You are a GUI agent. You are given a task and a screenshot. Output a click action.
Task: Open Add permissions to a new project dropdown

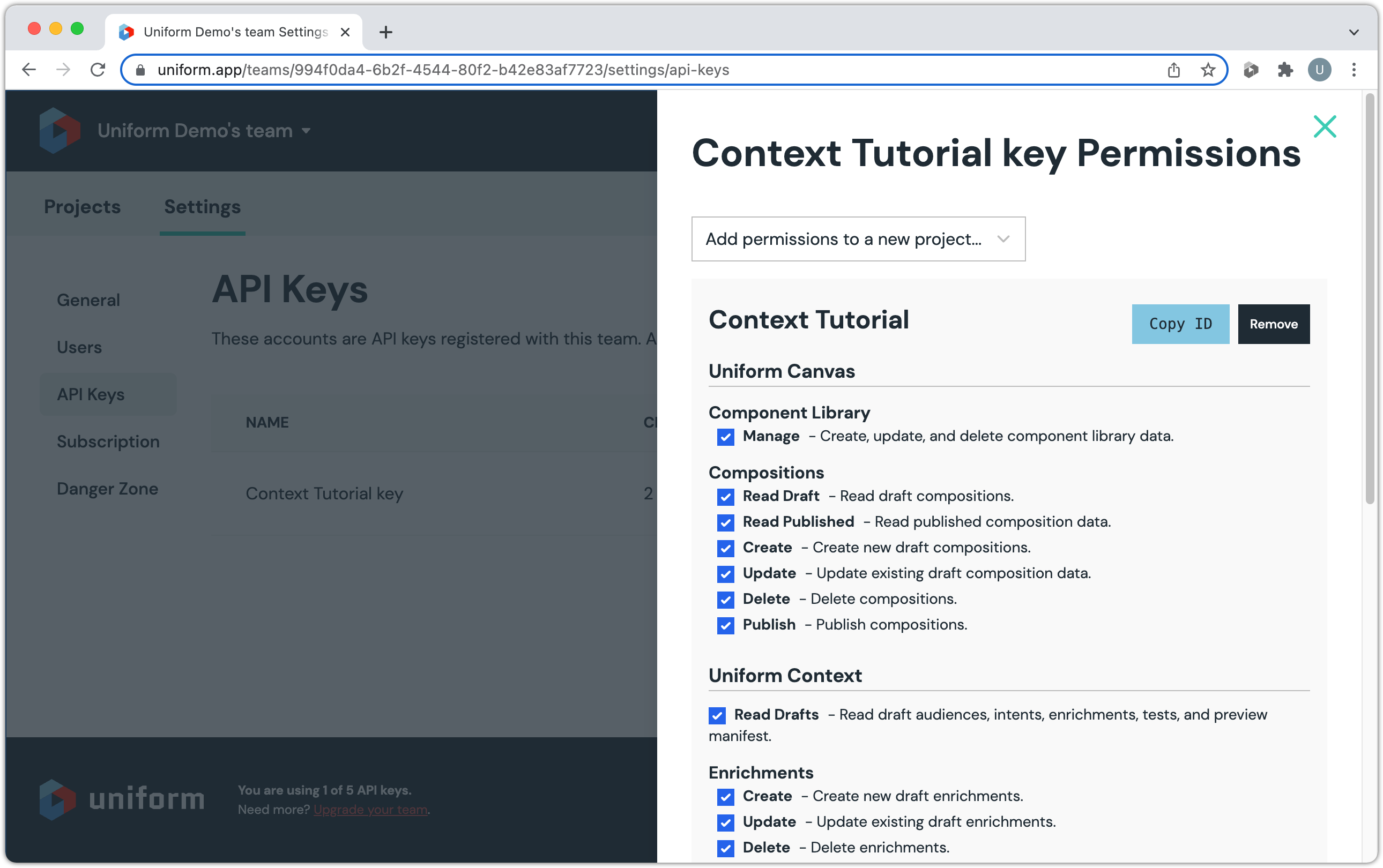click(x=858, y=239)
